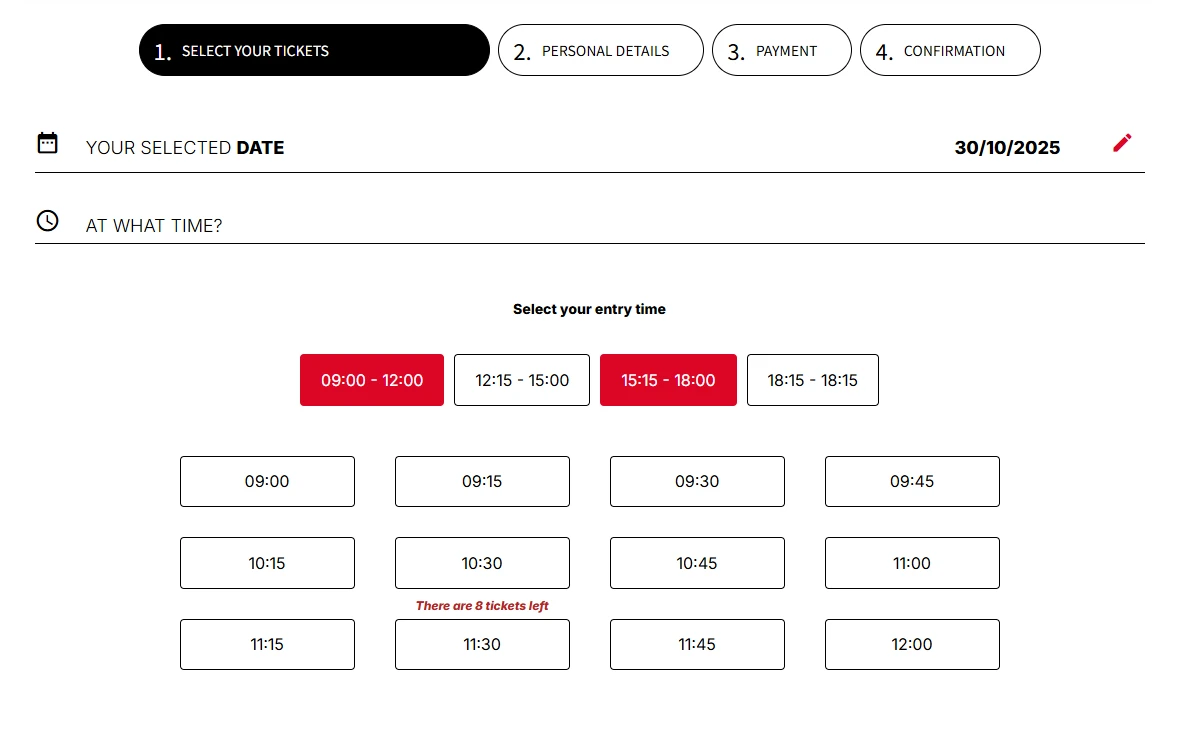
Task: Click the Select Your Tickets step
Action: [314, 51]
